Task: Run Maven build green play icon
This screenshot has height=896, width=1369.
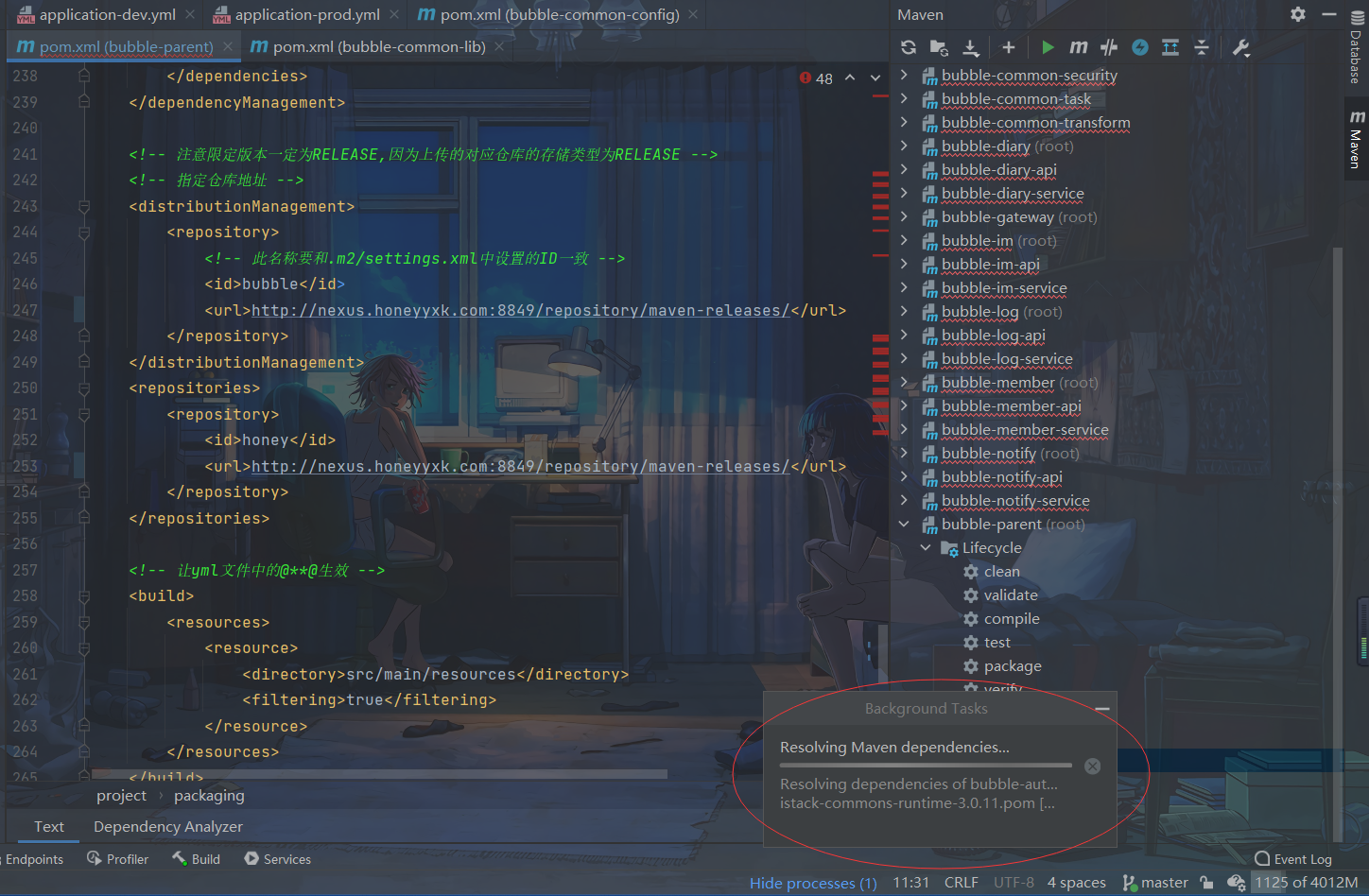Action: pyautogui.click(x=1048, y=47)
